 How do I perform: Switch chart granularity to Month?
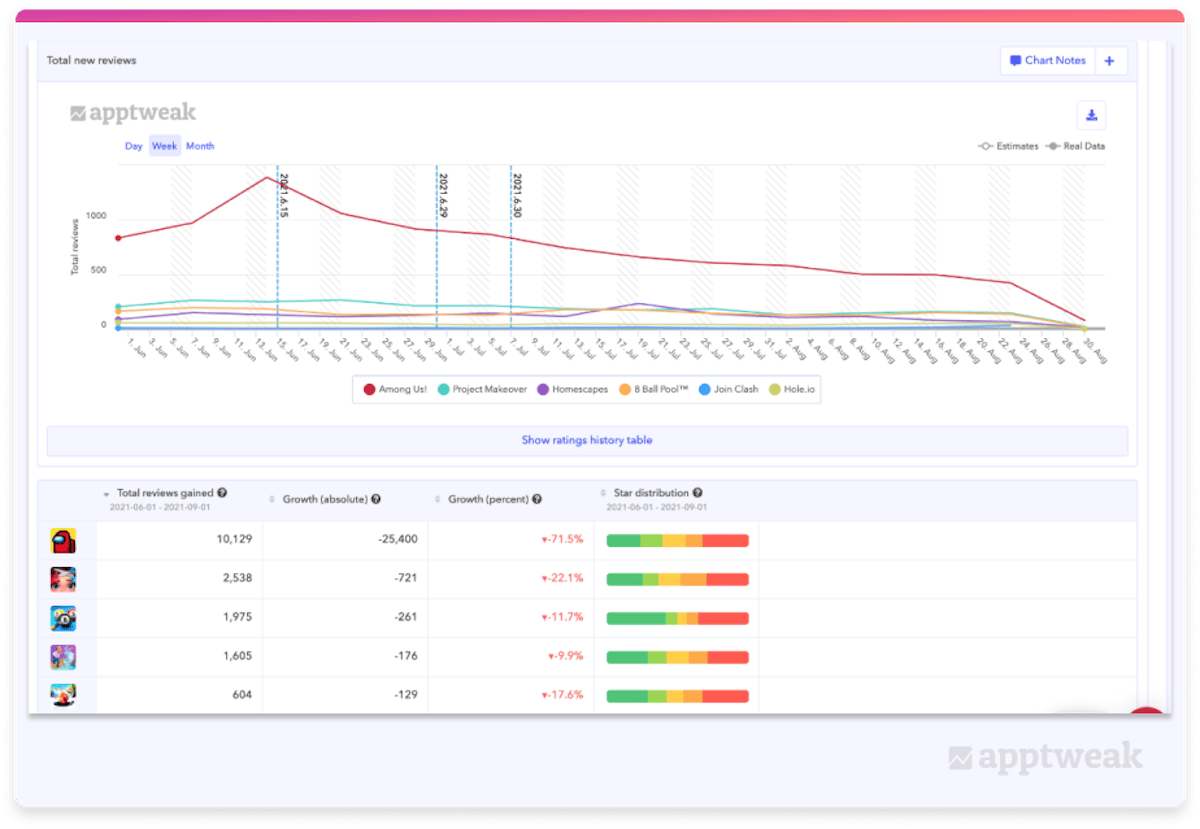coord(200,146)
